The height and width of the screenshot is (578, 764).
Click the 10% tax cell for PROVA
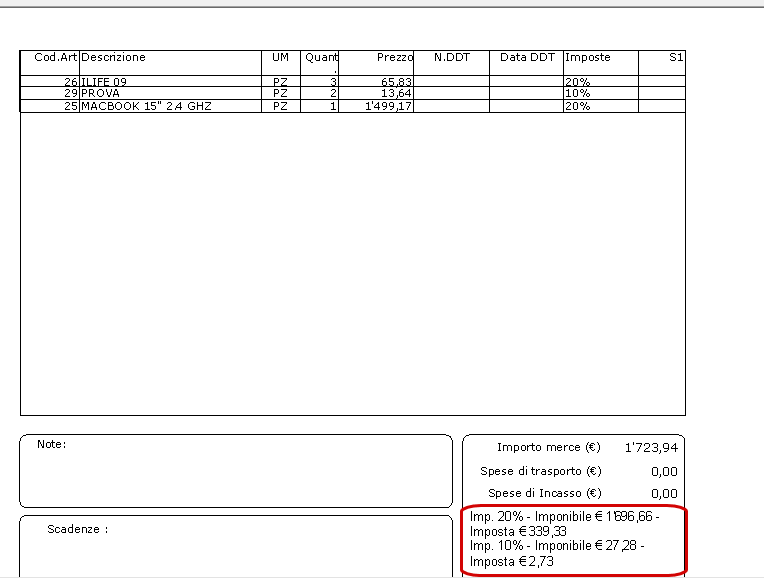click(601, 93)
